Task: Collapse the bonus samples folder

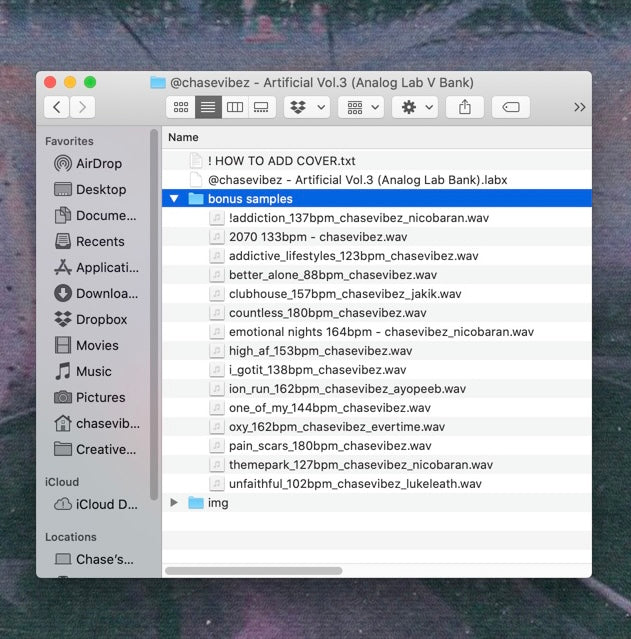Action: point(174,199)
